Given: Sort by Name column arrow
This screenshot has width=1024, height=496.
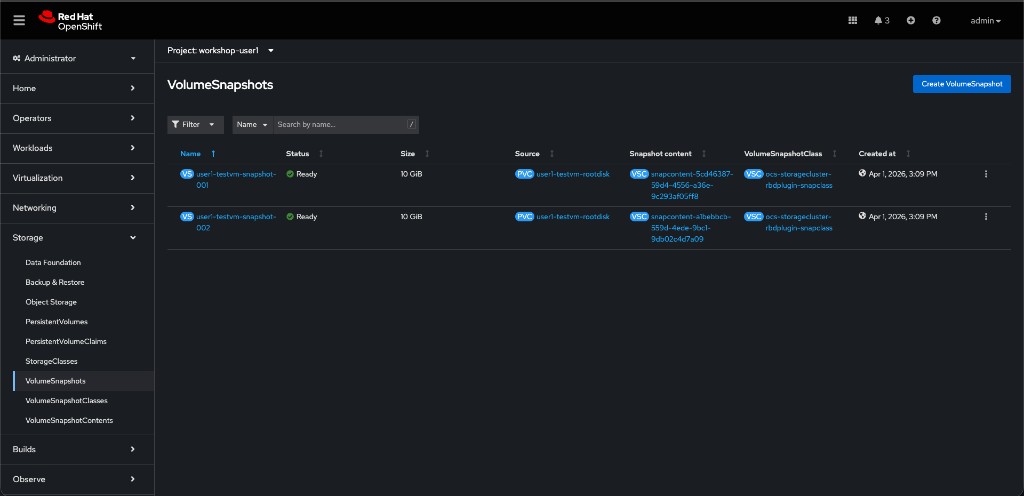Looking at the screenshot, I should click(x=213, y=154).
